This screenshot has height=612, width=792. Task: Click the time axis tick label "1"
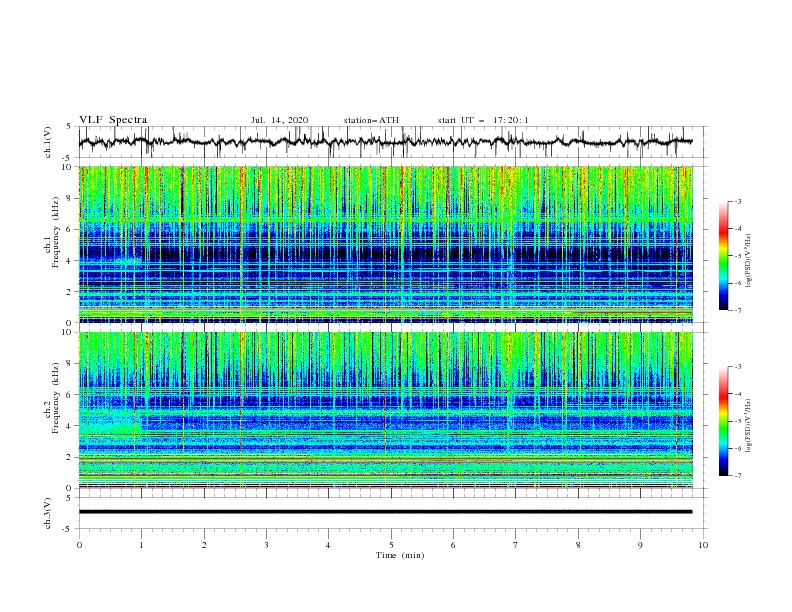tap(141, 545)
